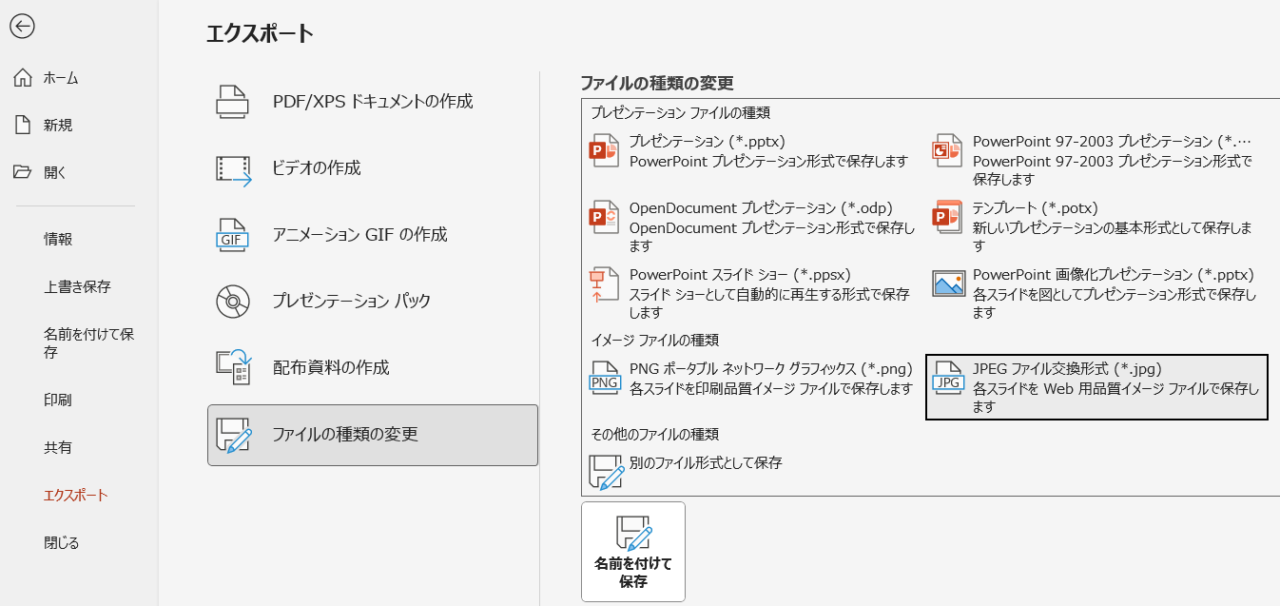Screen dimensions: 1280x606
Task: Click the back arrow circle icon
Action: point(22,27)
